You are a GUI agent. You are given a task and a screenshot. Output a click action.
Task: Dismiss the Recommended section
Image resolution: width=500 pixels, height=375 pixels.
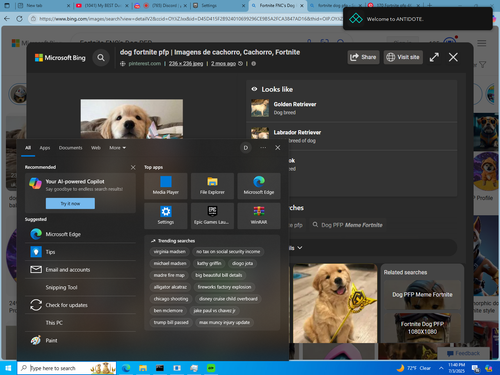coord(133,167)
